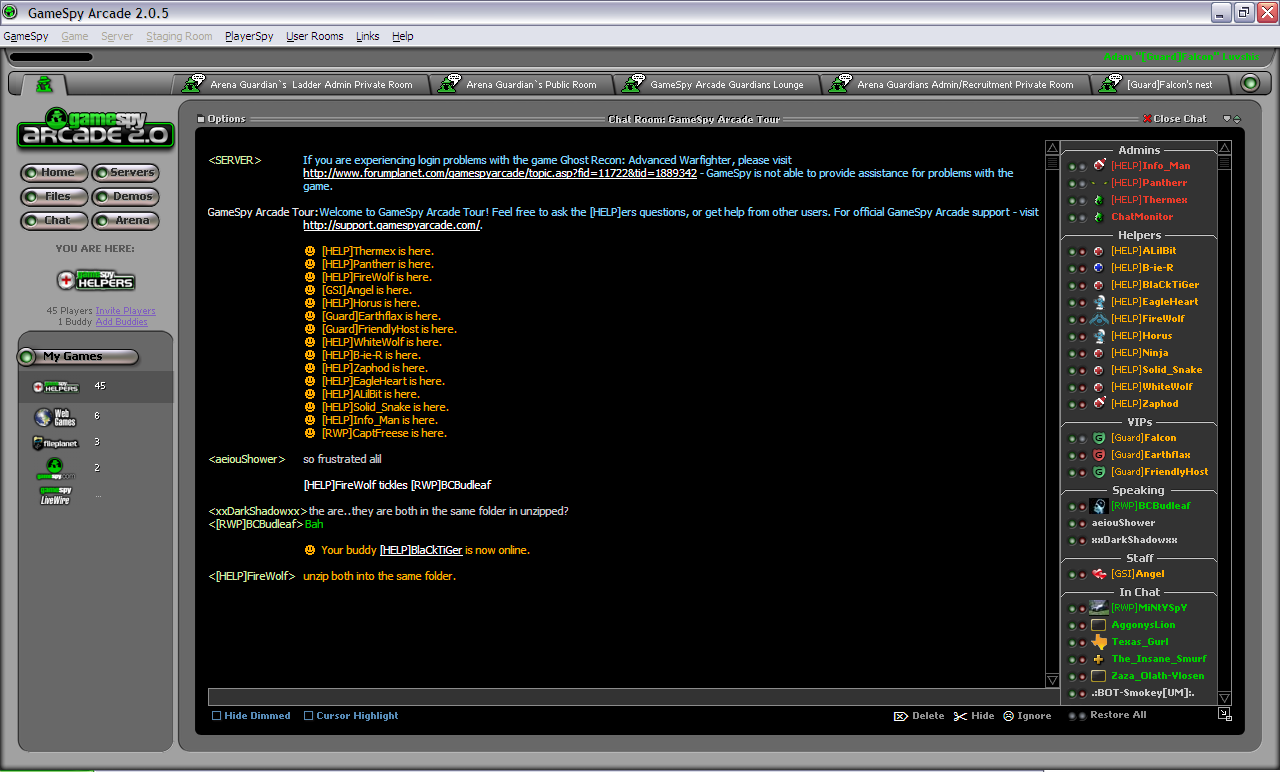Click [HELP]Thermex's green avatar icon

tap(1099, 200)
